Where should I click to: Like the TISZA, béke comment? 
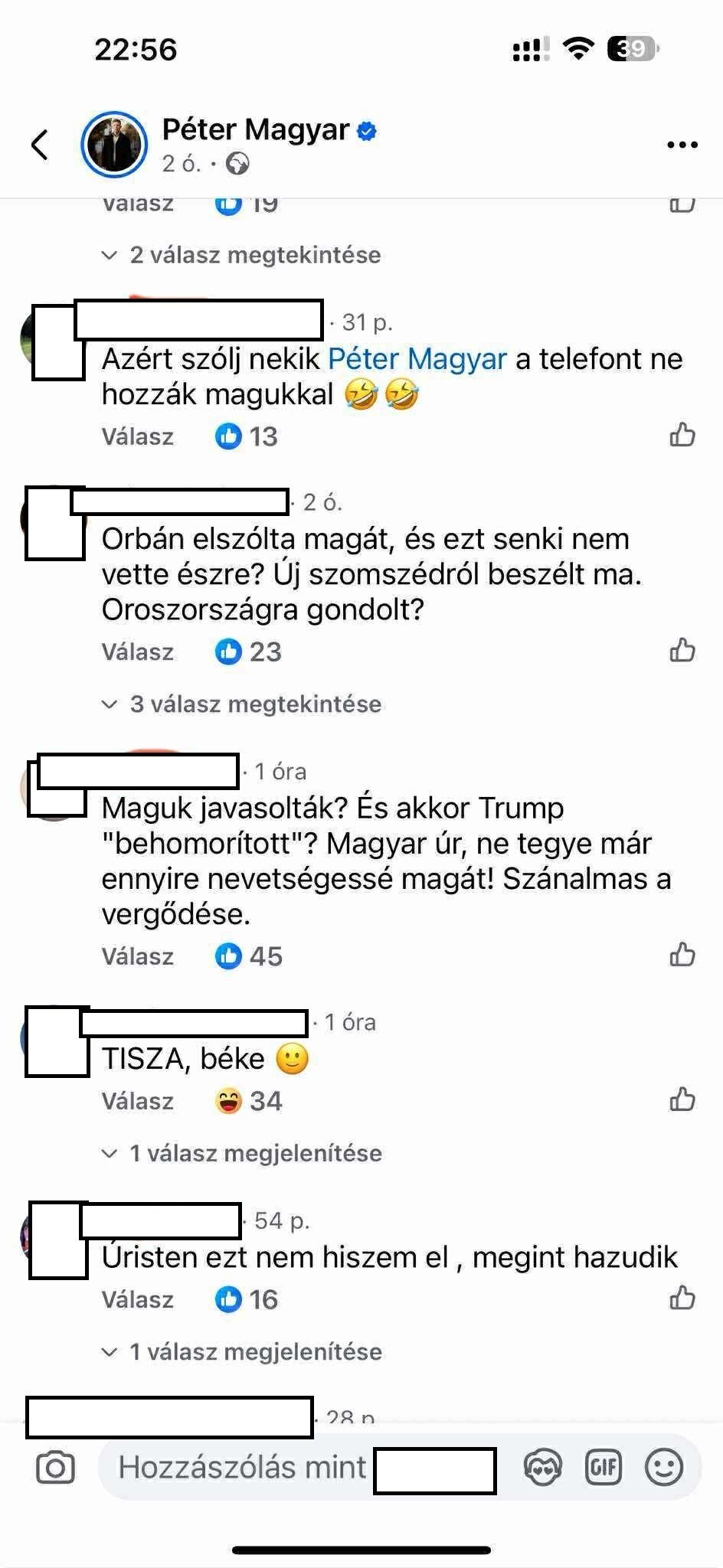click(x=682, y=1100)
